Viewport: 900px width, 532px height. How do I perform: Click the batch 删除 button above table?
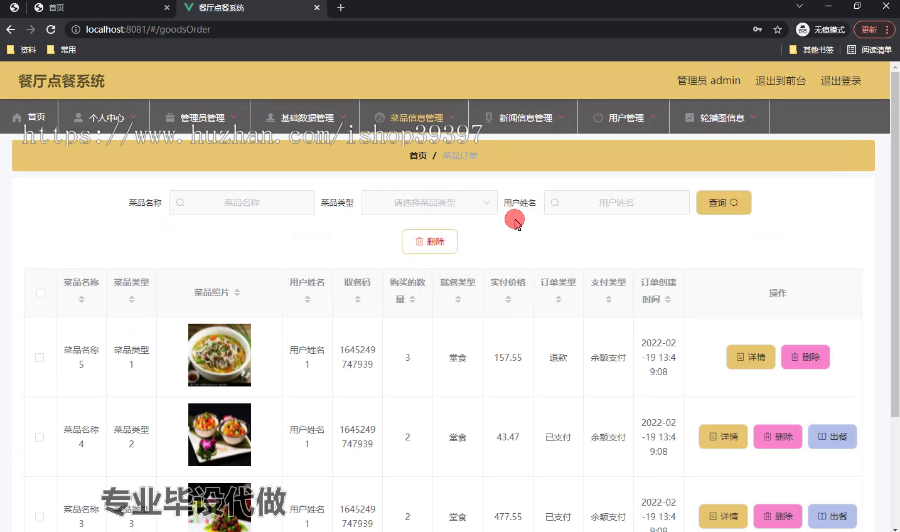(x=429, y=242)
